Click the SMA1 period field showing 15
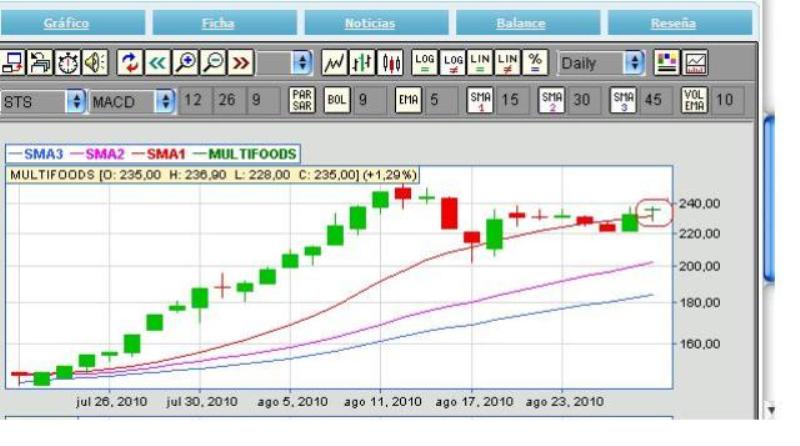Viewport: 800px width, 446px height. (513, 100)
